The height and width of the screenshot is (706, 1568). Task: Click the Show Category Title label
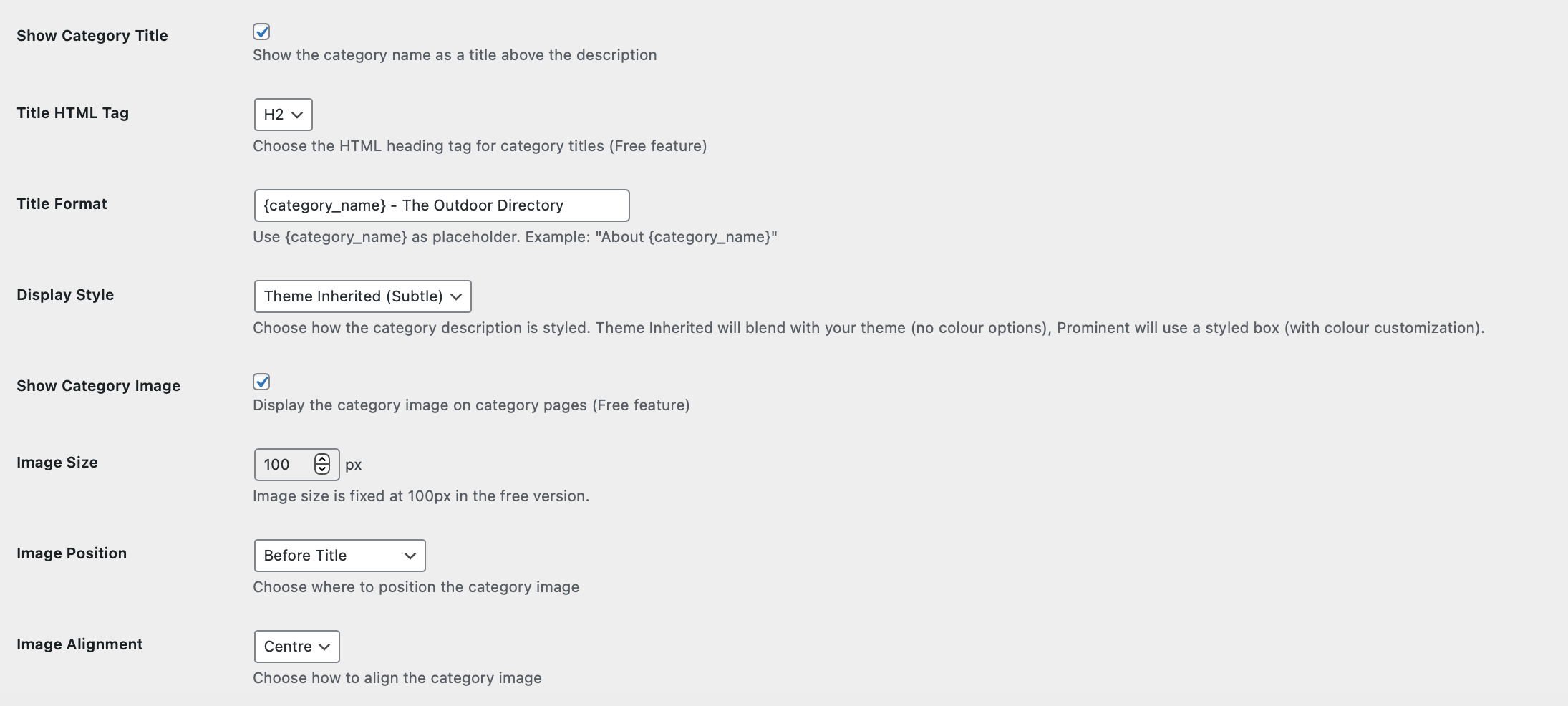point(92,35)
